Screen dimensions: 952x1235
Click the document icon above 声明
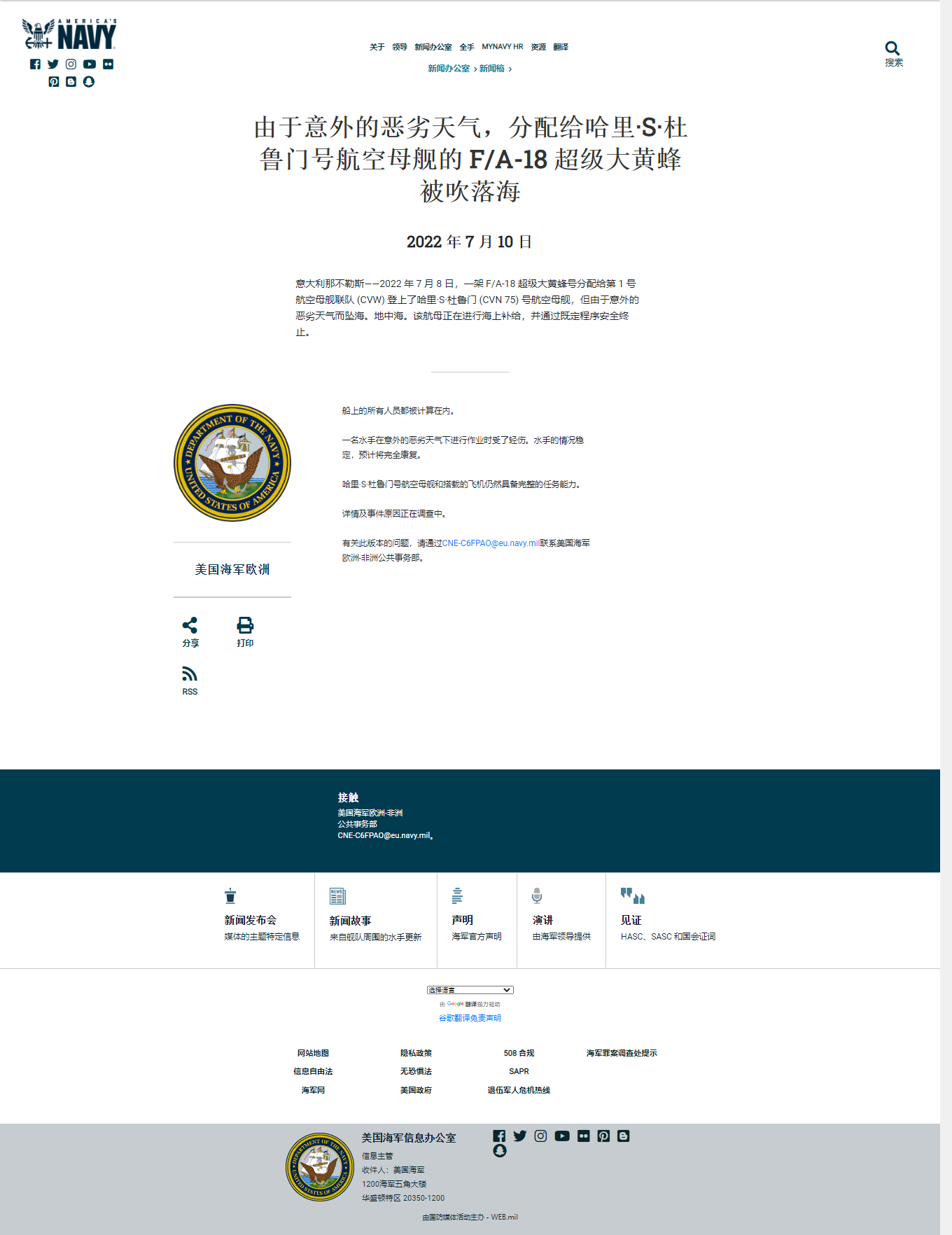click(457, 896)
